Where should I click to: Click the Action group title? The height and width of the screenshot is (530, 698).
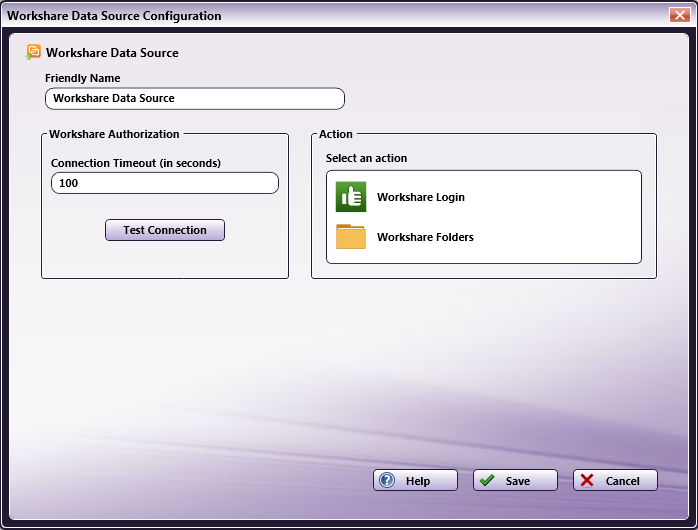tap(336, 134)
